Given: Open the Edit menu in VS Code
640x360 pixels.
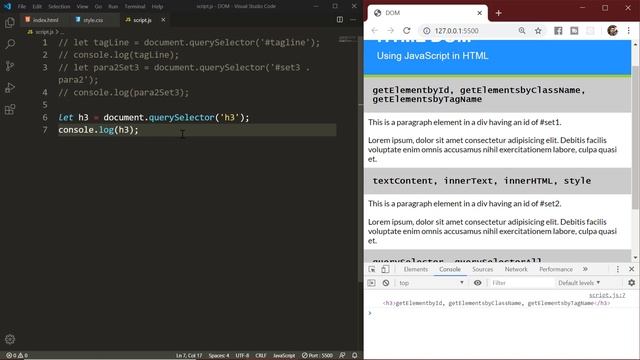Looking at the screenshot, I should pyautogui.click(x=37, y=7).
